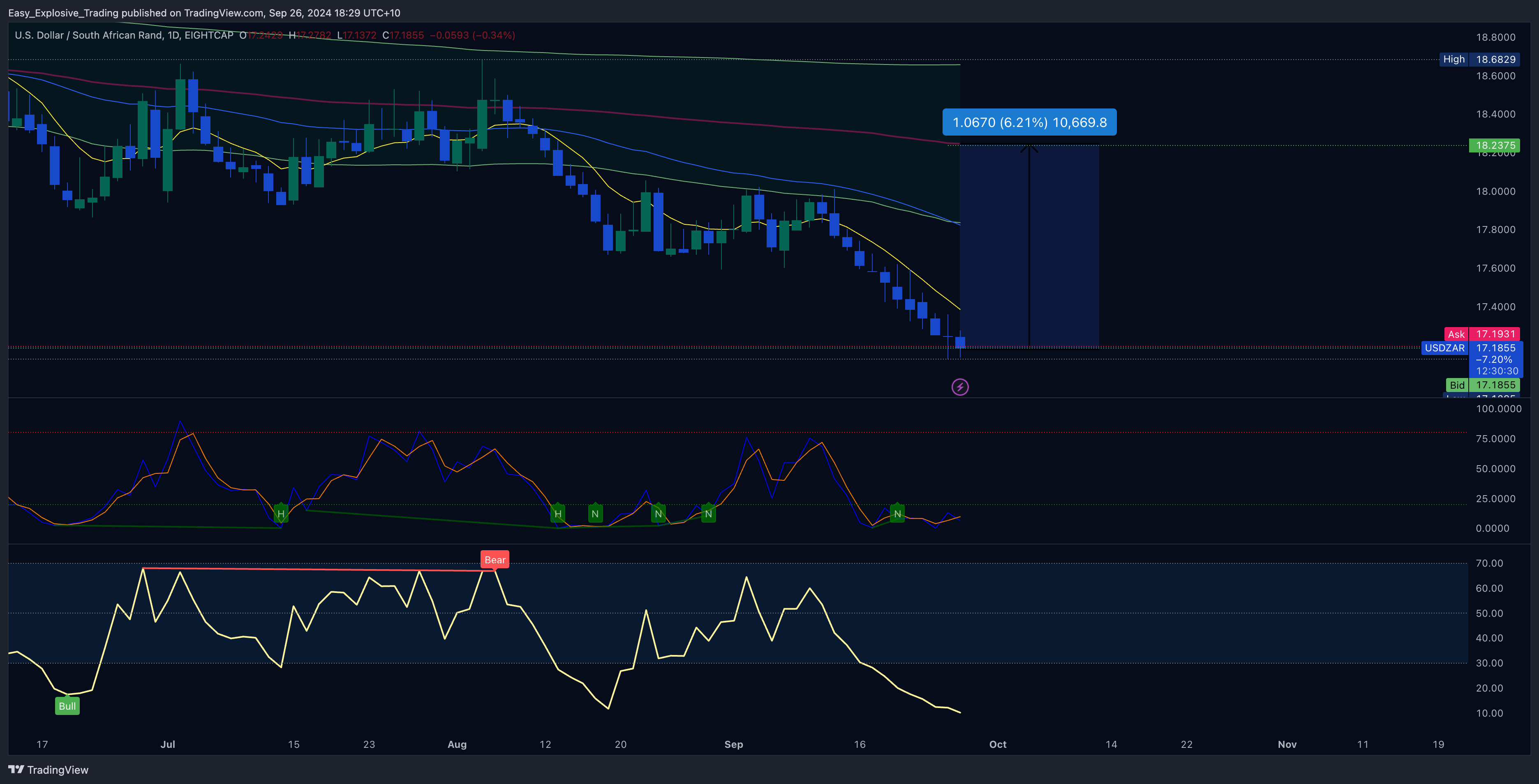This screenshot has height=784, width=1539.
Task: Click the 18.4000 price axis label
Action: tap(1495, 114)
